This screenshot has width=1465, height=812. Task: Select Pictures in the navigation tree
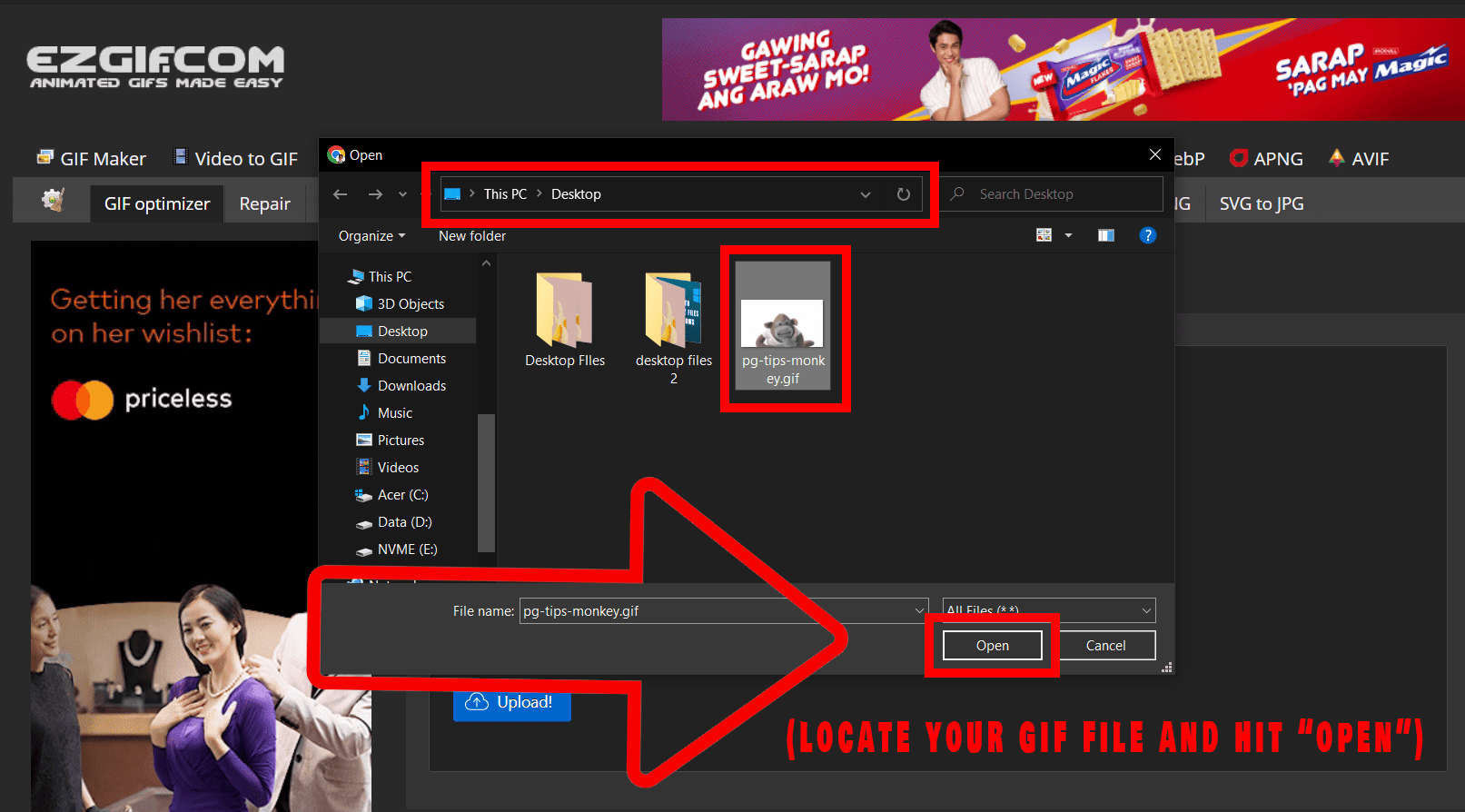pyautogui.click(x=390, y=440)
